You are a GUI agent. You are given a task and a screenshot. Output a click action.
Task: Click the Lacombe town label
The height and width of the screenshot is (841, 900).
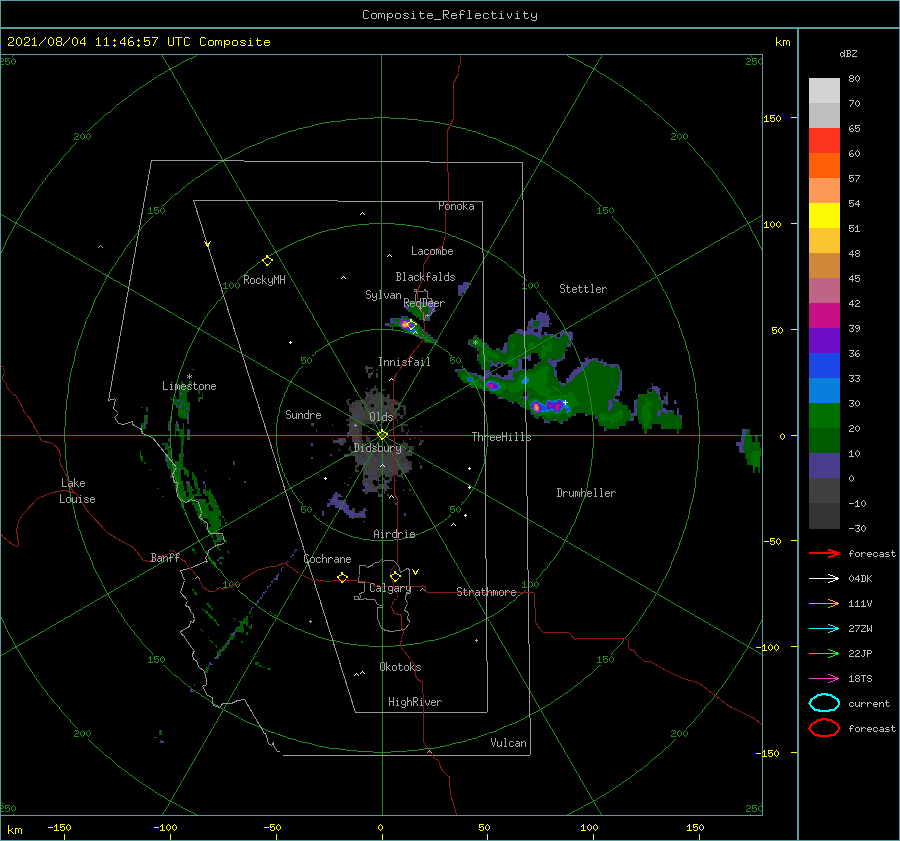tap(432, 251)
